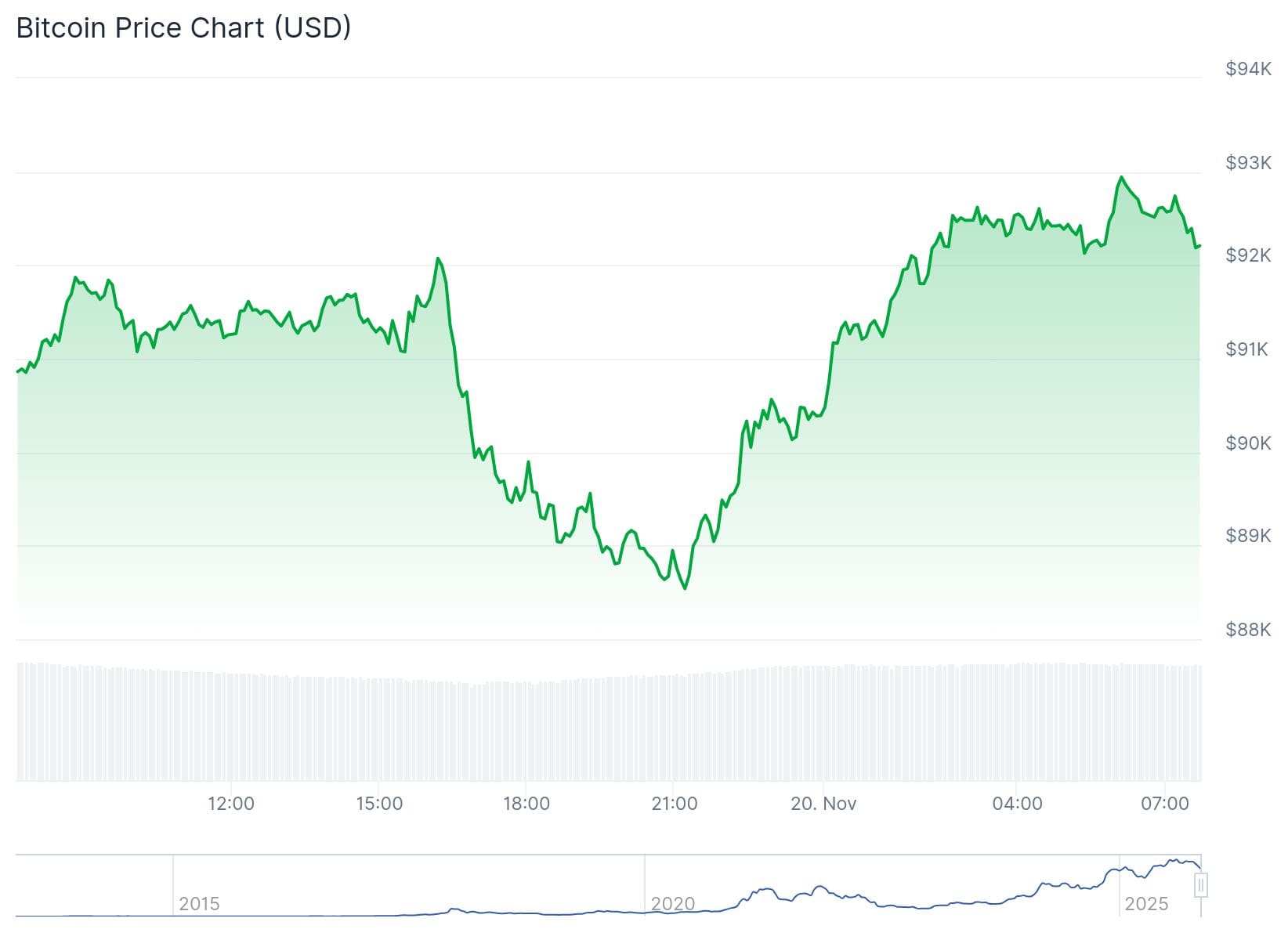Screen dimensions: 1288x940
Task: Click the $93K y-axis label
Action: 1248,163
